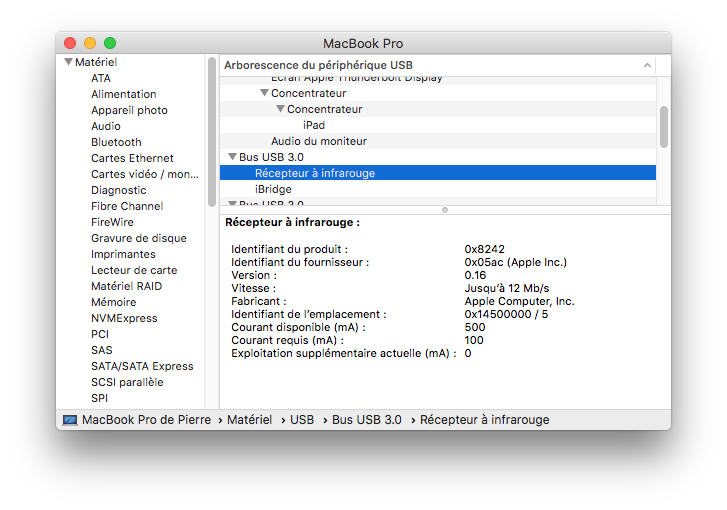Screen dimensions: 727x510
Task: Select SCSI parallèle entry
Action: (127, 382)
